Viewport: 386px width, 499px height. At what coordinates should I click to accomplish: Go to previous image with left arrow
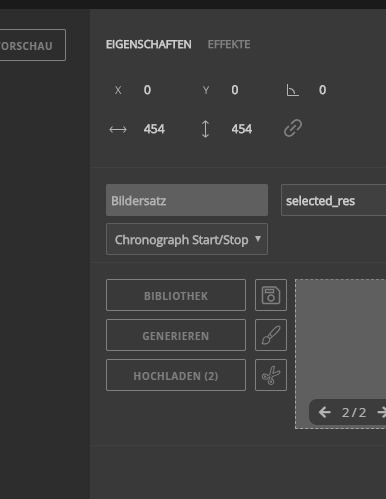pyautogui.click(x=324, y=412)
